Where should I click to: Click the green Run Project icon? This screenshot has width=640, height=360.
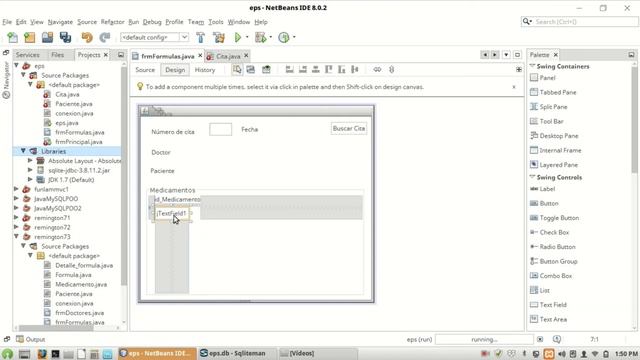238,38
